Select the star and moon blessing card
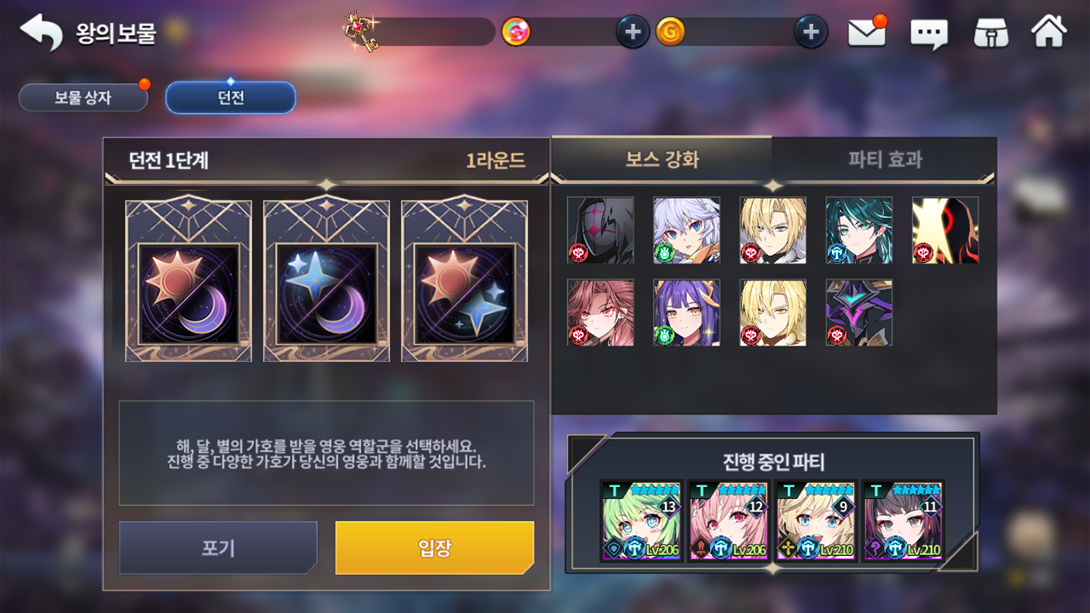The height and width of the screenshot is (613, 1090). coord(326,279)
